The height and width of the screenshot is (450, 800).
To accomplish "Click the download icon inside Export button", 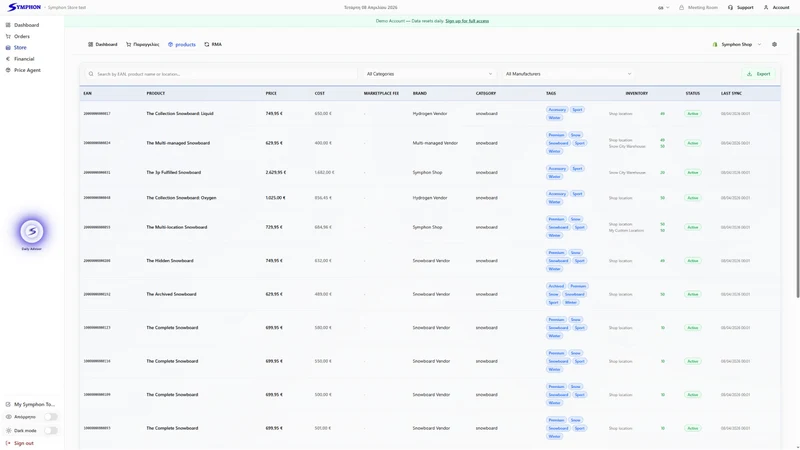I will [749, 74].
